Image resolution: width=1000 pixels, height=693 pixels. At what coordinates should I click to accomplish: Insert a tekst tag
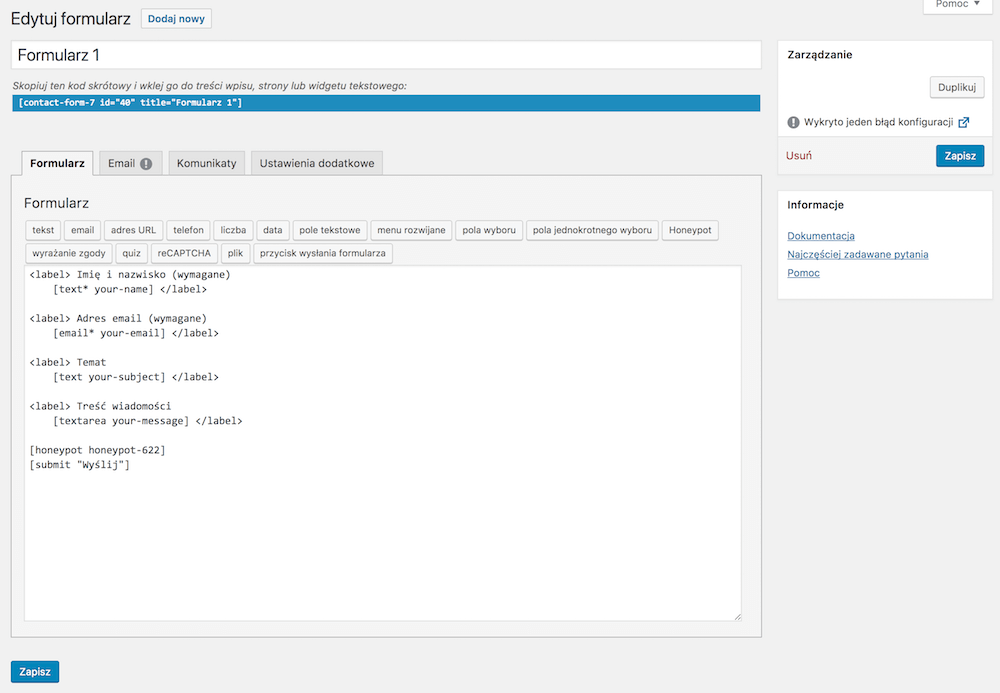click(43, 230)
